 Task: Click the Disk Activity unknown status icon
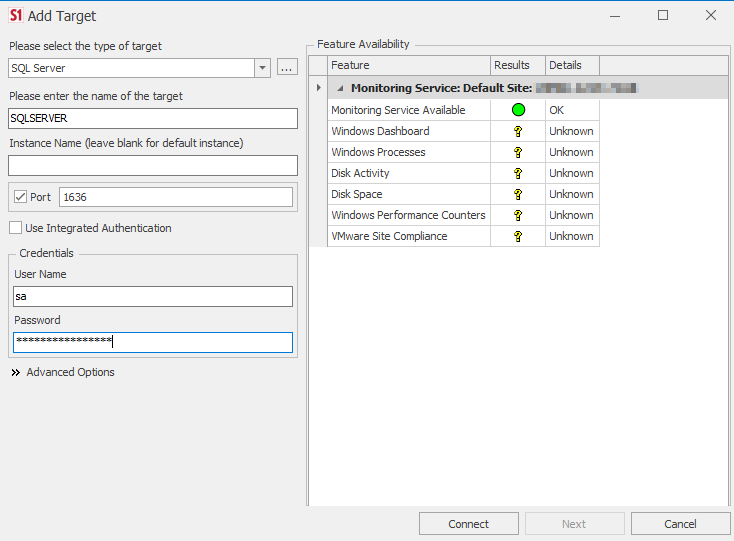coord(518,173)
